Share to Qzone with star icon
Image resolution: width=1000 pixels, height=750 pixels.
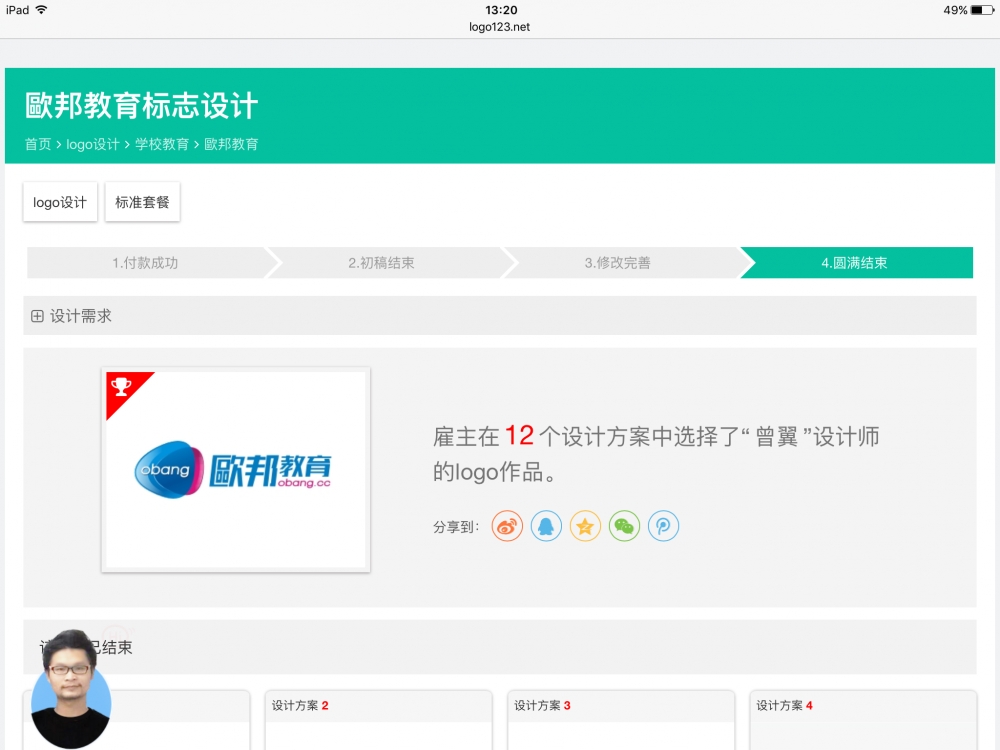585,526
